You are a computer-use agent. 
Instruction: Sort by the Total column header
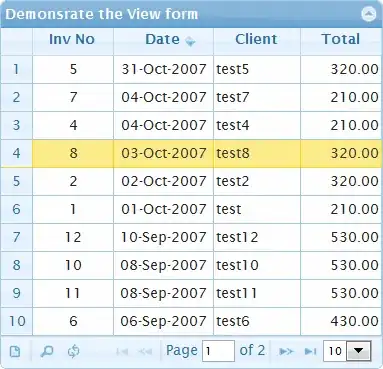click(x=341, y=41)
